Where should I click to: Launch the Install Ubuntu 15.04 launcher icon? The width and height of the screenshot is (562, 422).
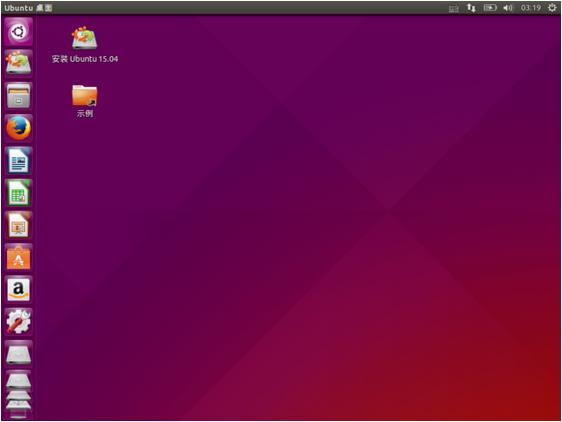tap(18, 63)
